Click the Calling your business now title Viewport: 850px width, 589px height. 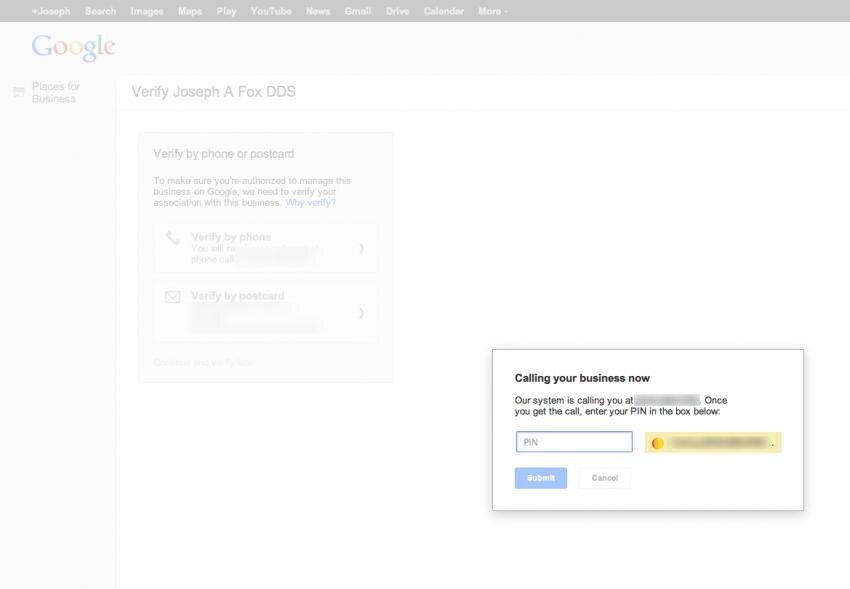pyautogui.click(x=582, y=378)
